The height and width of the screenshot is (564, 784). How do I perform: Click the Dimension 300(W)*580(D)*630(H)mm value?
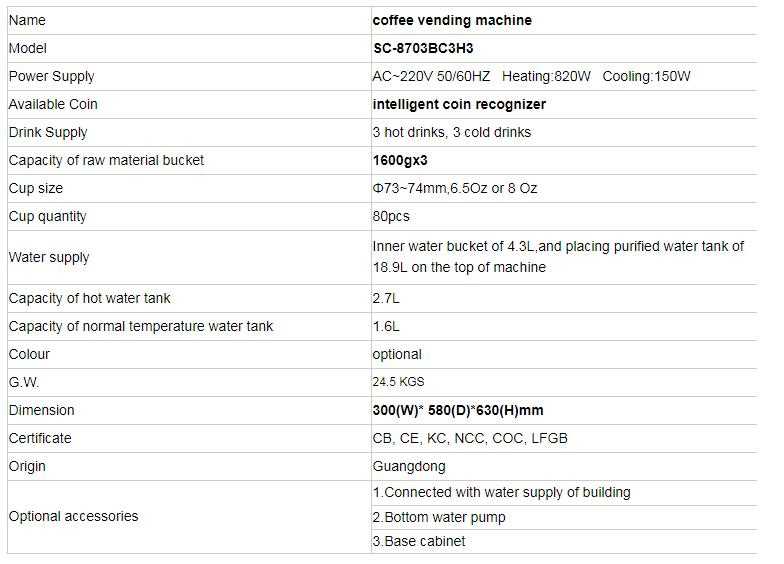[x=458, y=410]
